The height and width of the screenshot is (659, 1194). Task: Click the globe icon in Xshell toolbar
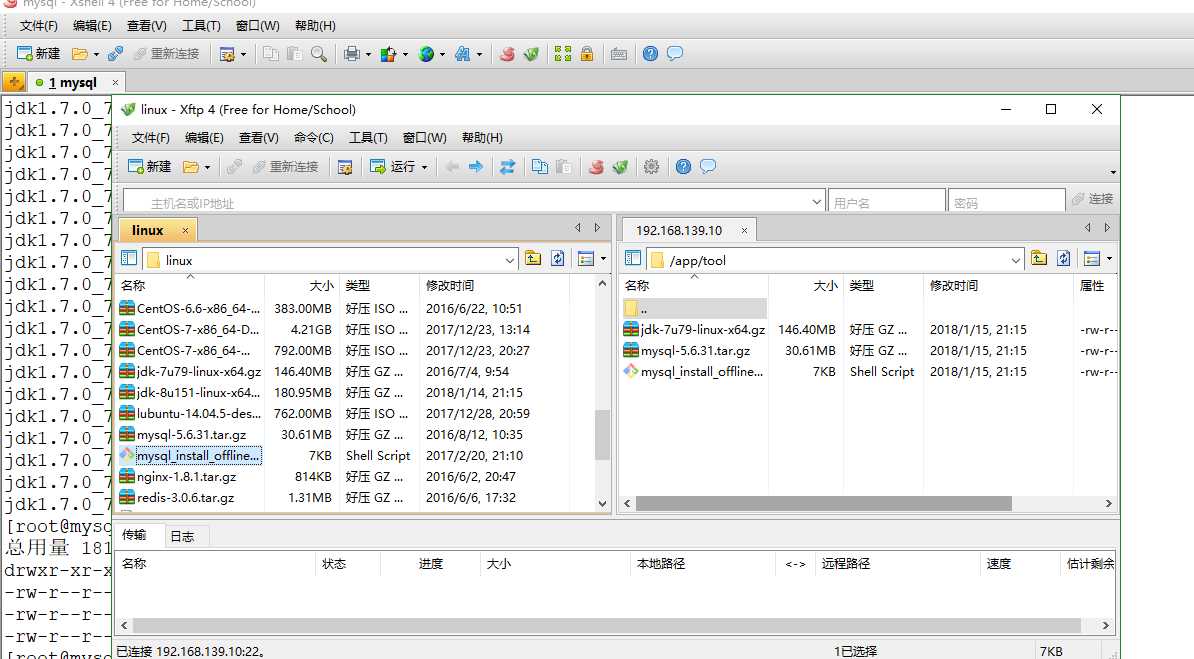[x=426, y=54]
